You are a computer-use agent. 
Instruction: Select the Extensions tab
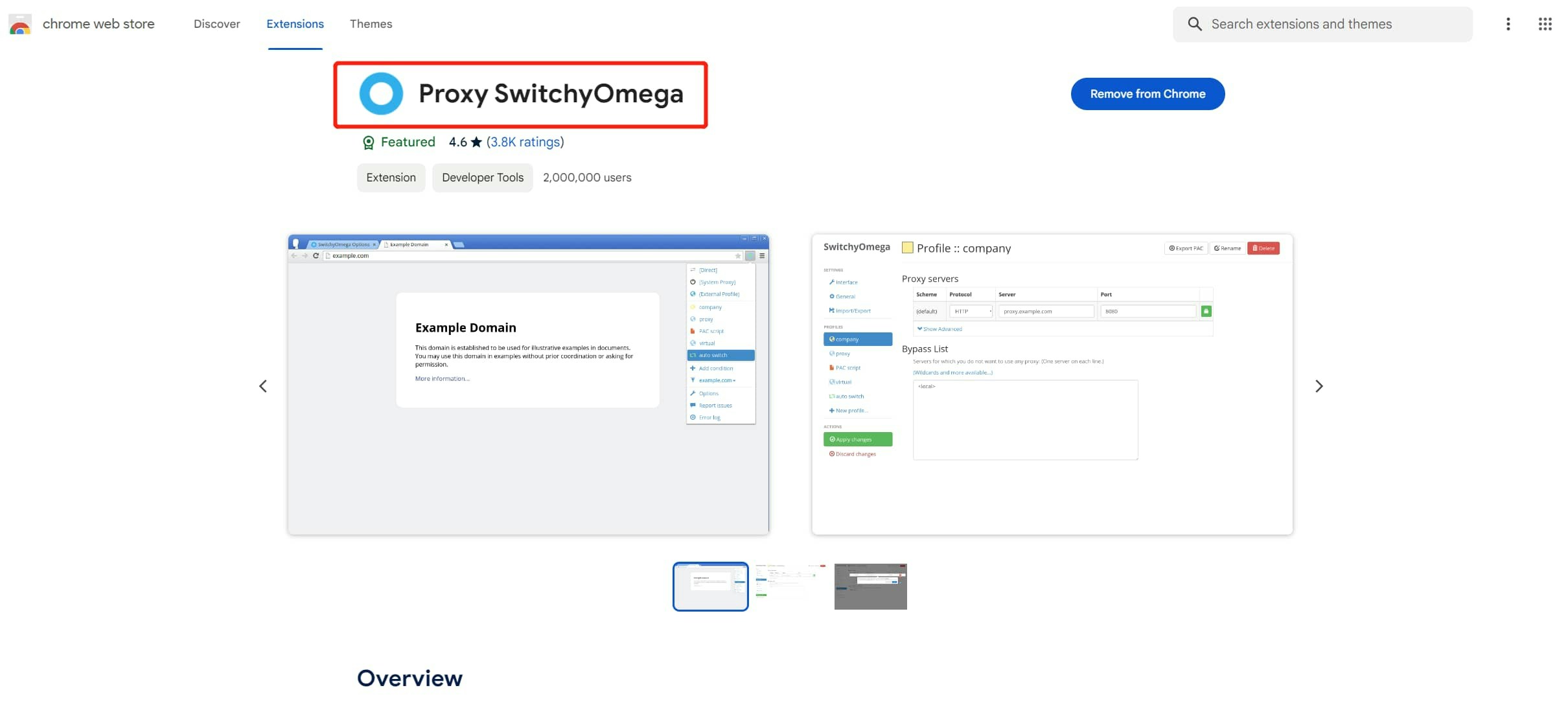[295, 24]
